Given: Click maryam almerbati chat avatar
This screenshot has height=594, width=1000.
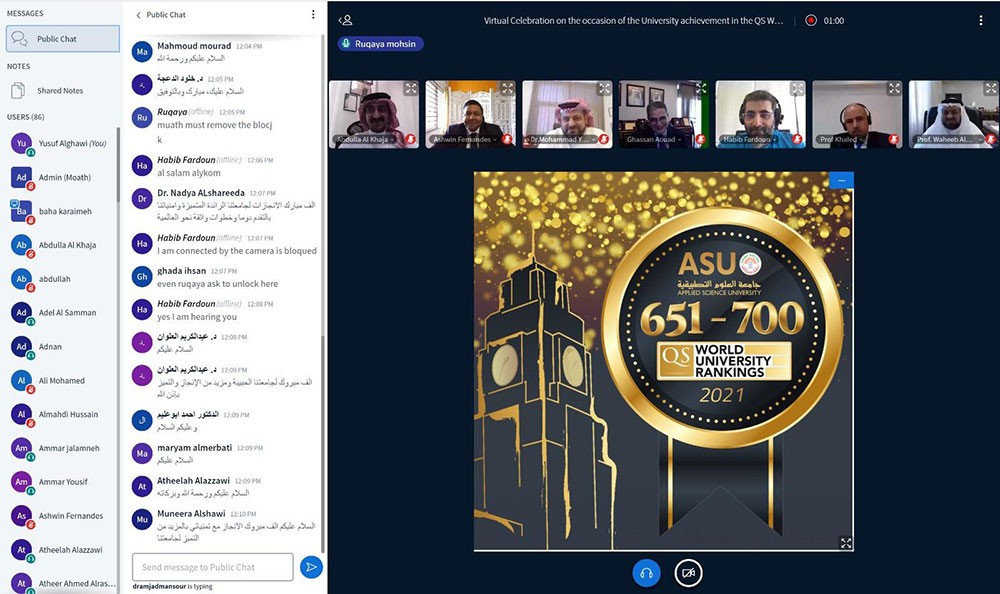Looking at the screenshot, I should (142, 454).
